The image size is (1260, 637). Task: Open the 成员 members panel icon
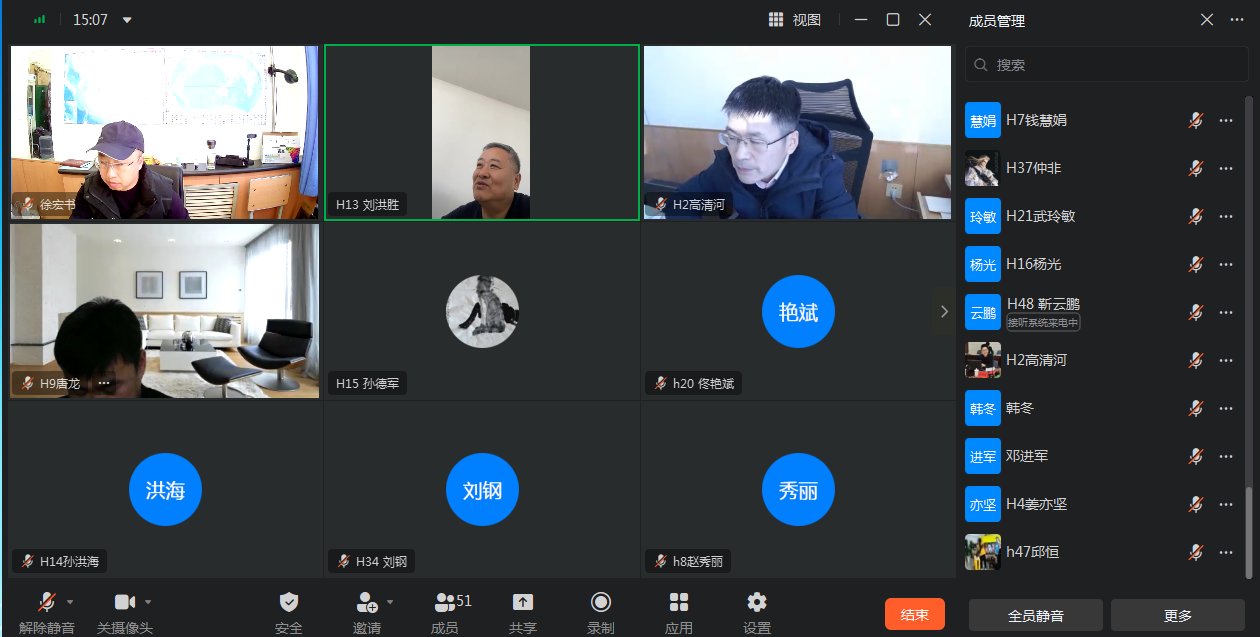(x=445, y=602)
